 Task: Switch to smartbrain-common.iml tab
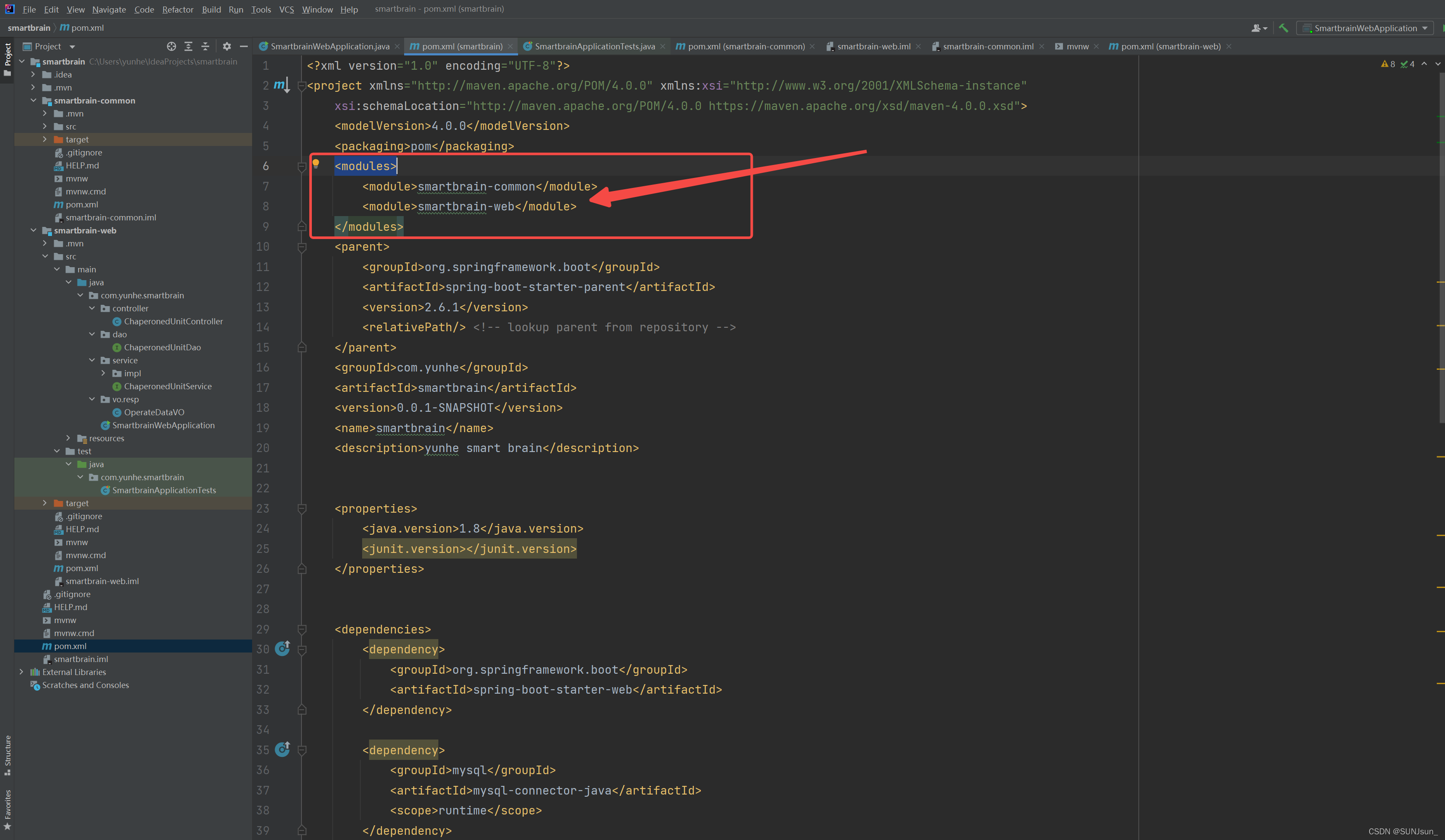coord(988,46)
